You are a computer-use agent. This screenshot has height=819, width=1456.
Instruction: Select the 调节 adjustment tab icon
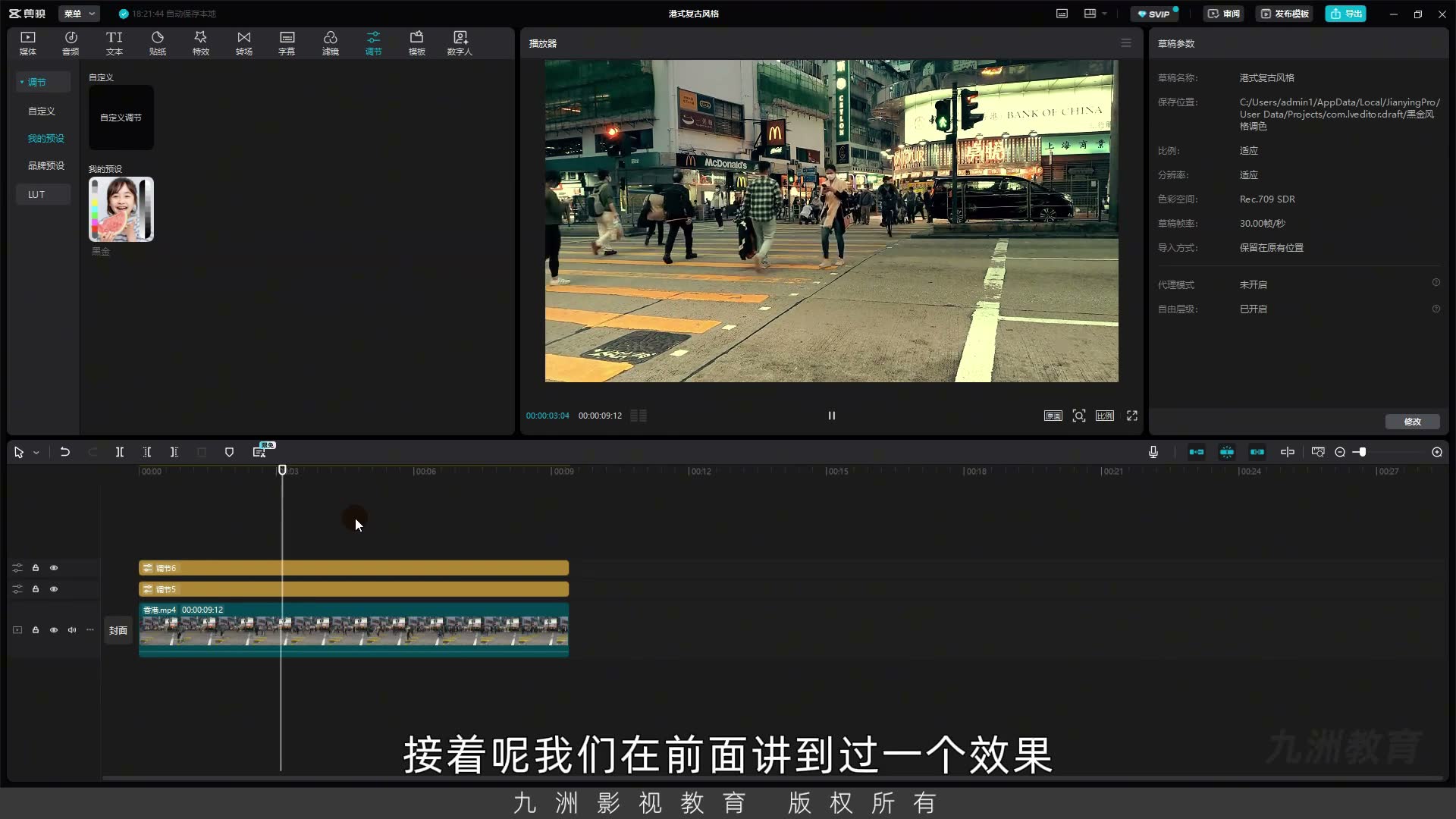coord(373,38)
